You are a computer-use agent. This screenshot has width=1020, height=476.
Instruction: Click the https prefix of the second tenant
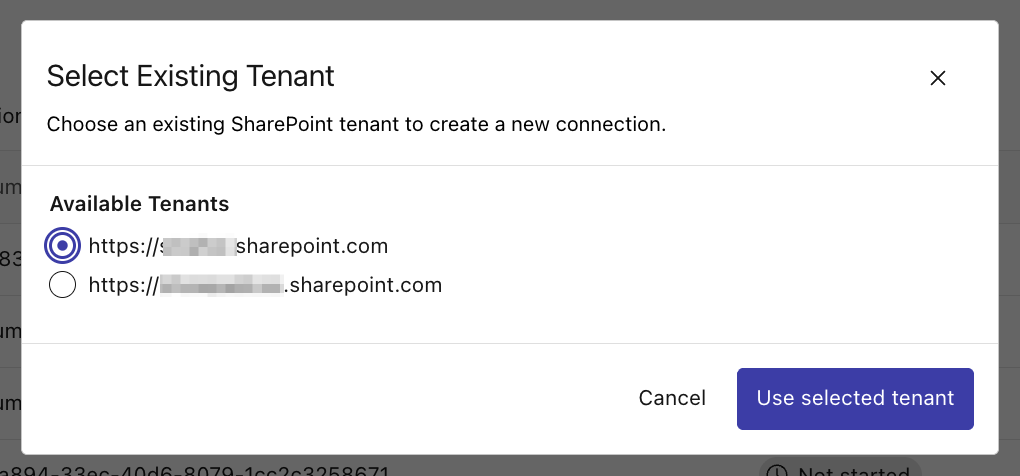point(118,285)
